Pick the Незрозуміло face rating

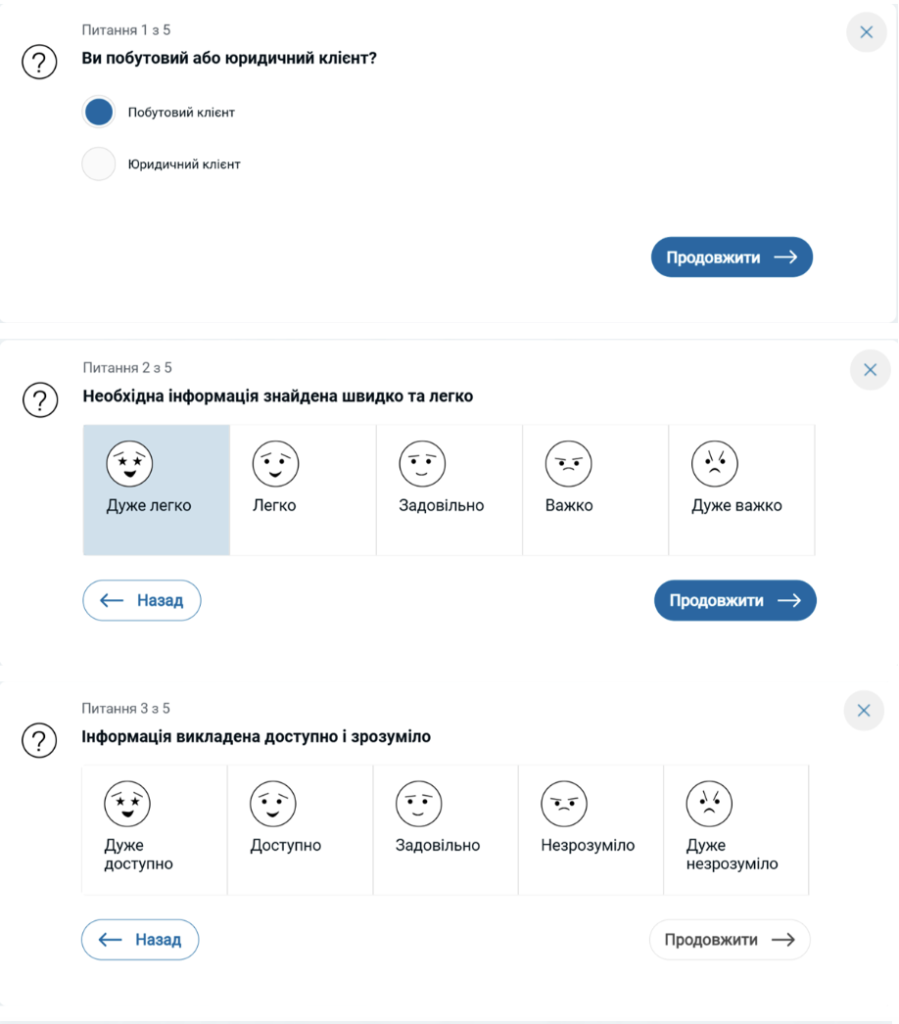(591, 829)
